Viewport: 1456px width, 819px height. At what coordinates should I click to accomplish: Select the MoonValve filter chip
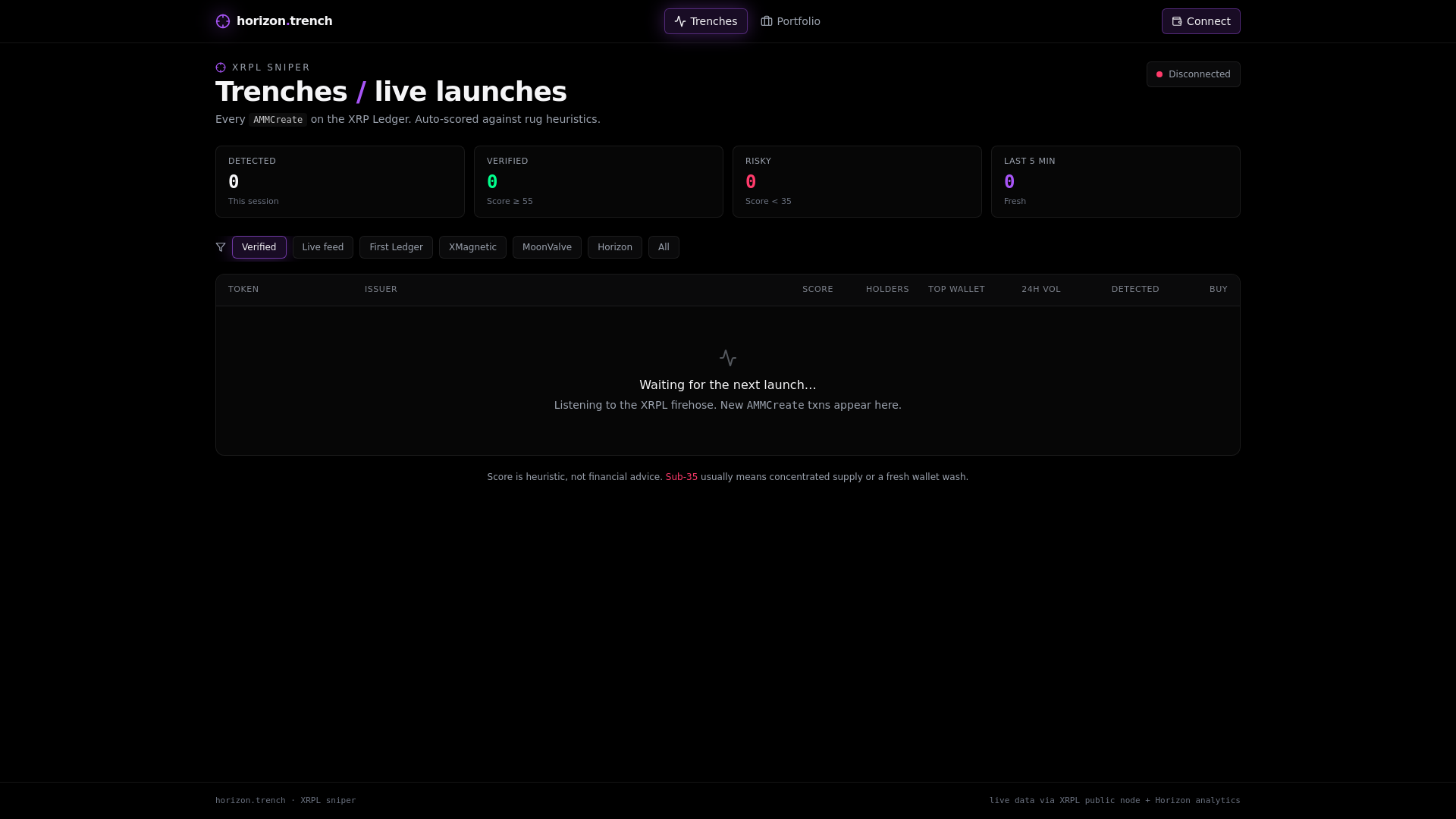[547, 247]
